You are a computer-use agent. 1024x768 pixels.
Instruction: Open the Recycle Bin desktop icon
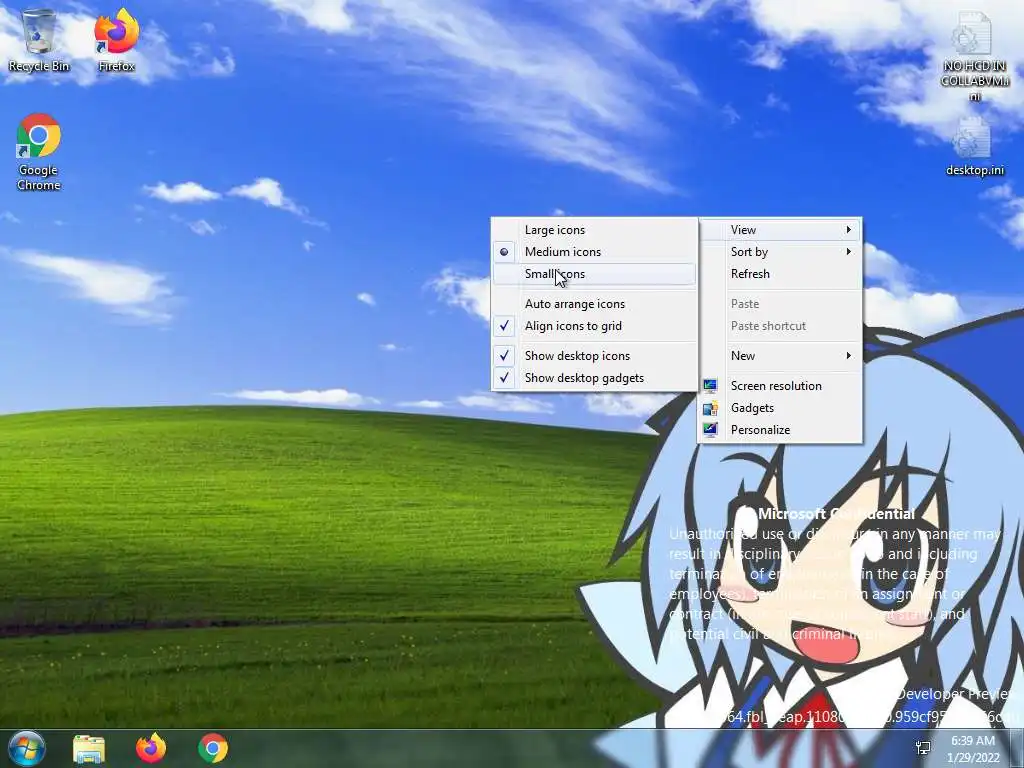[x=39, y=40]
